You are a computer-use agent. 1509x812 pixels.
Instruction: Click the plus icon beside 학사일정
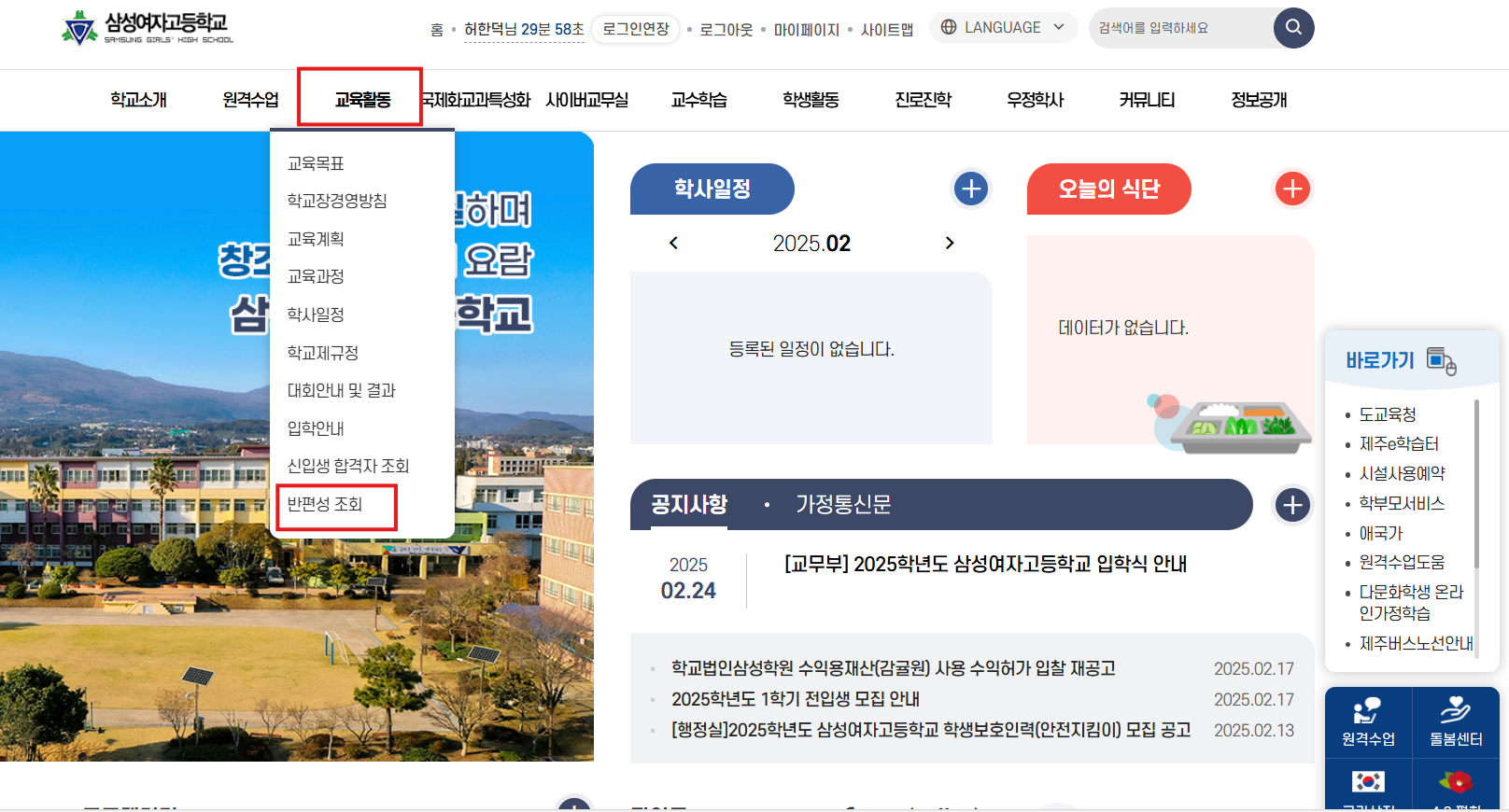pos(971,189)
